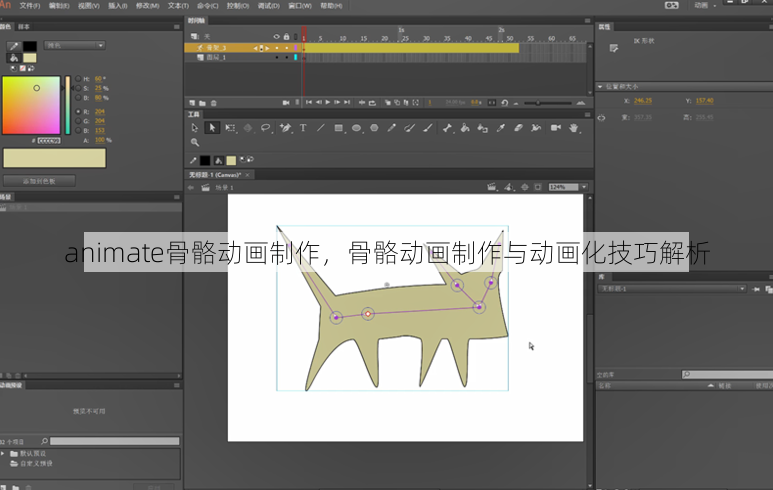Screen dimensions: 773x490
Task: Open the Tools panel options menu
Action: click(587, 114)
